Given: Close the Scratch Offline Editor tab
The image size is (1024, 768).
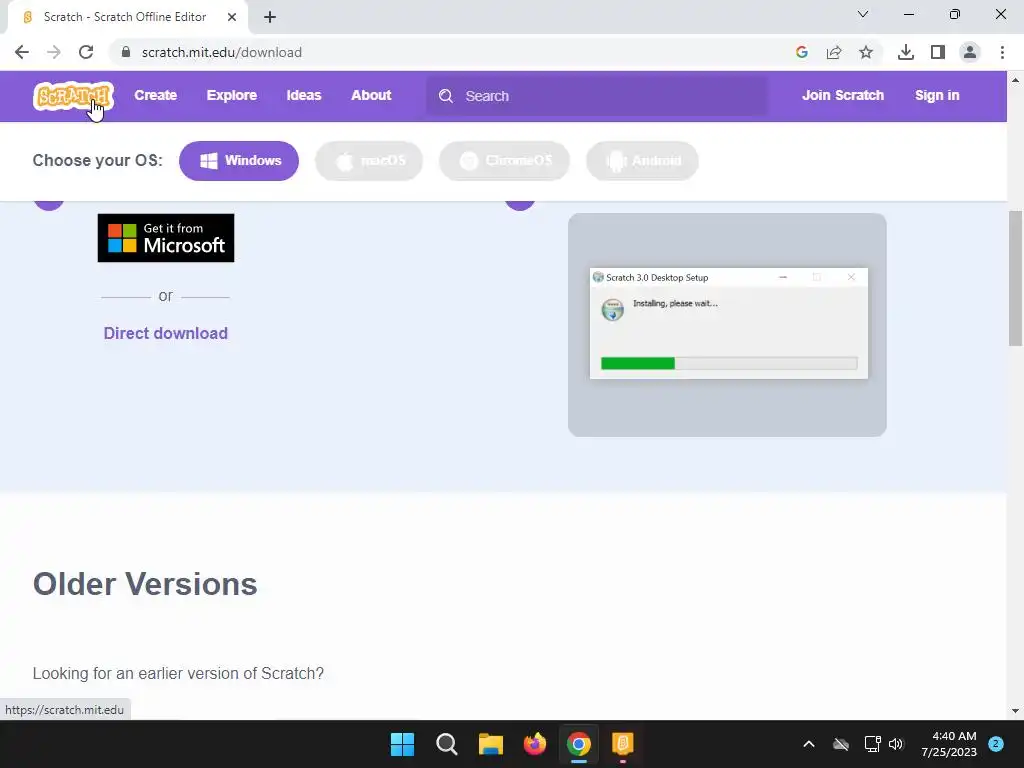Looking at the screenshot, I should (x=232, y=17).
